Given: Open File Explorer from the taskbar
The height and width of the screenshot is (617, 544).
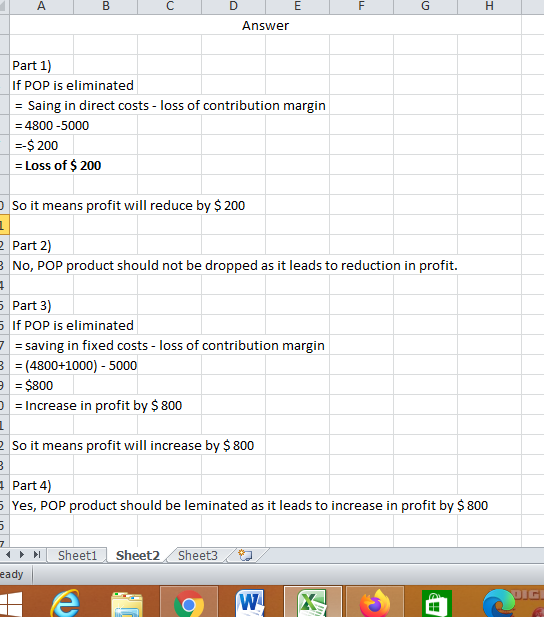Looking at the screenshot, I should pyautogui.click(x=127, y=603).
